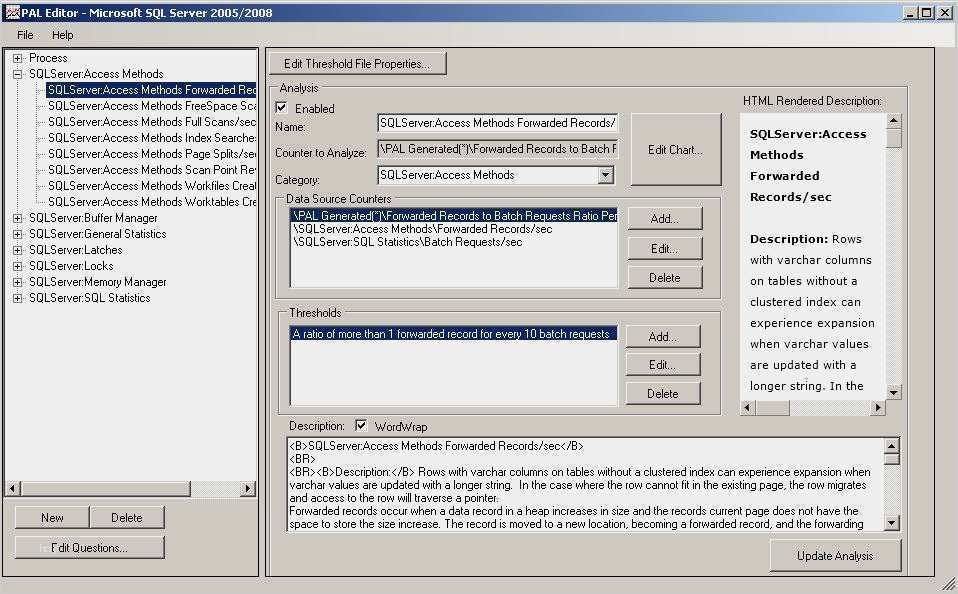The image size is (958, 594).
Task: Click the Name input field
Action: point(498,123)
